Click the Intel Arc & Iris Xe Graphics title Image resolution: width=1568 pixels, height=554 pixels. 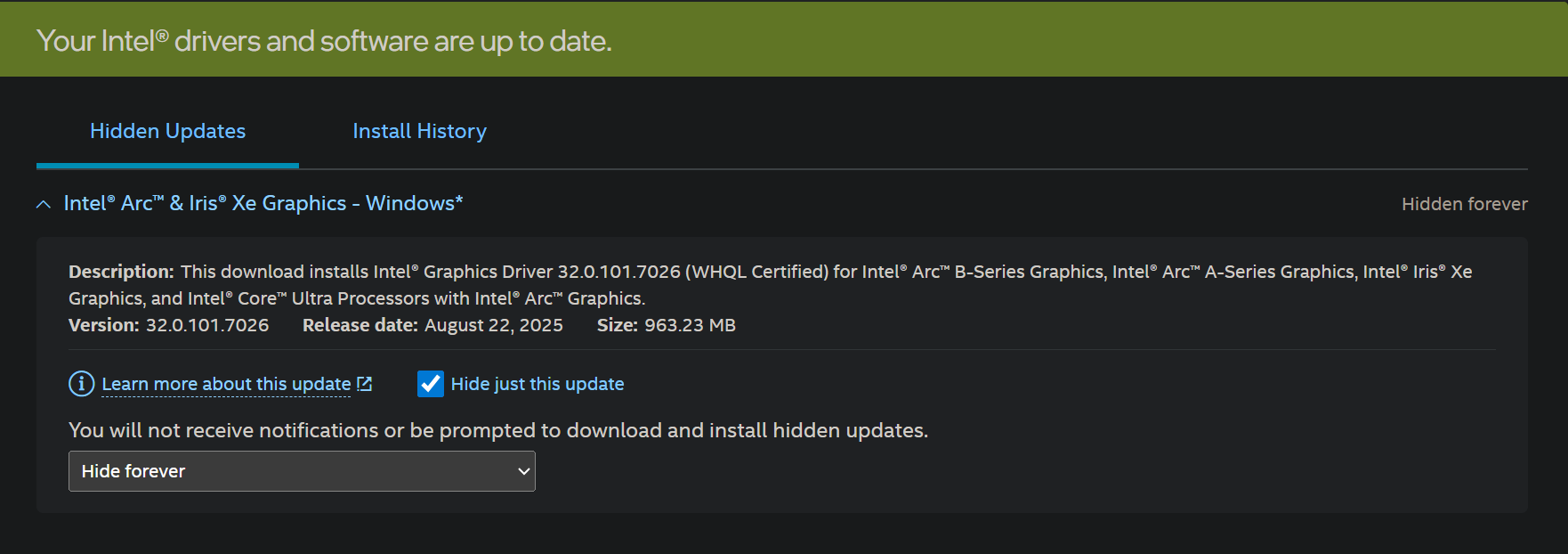pyautogui.click(x=263, y=203)
